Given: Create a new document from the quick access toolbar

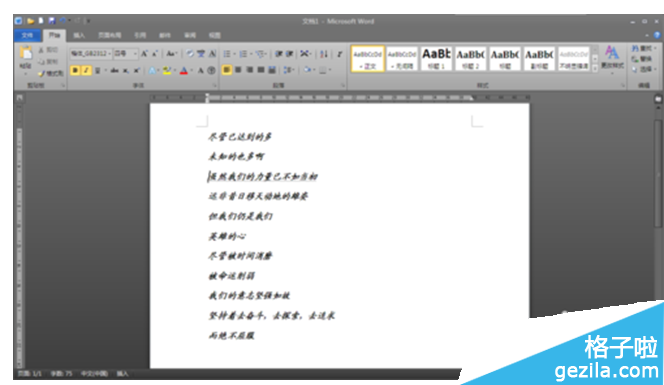Looking at the screenshot, I should [x=41, y=20].
